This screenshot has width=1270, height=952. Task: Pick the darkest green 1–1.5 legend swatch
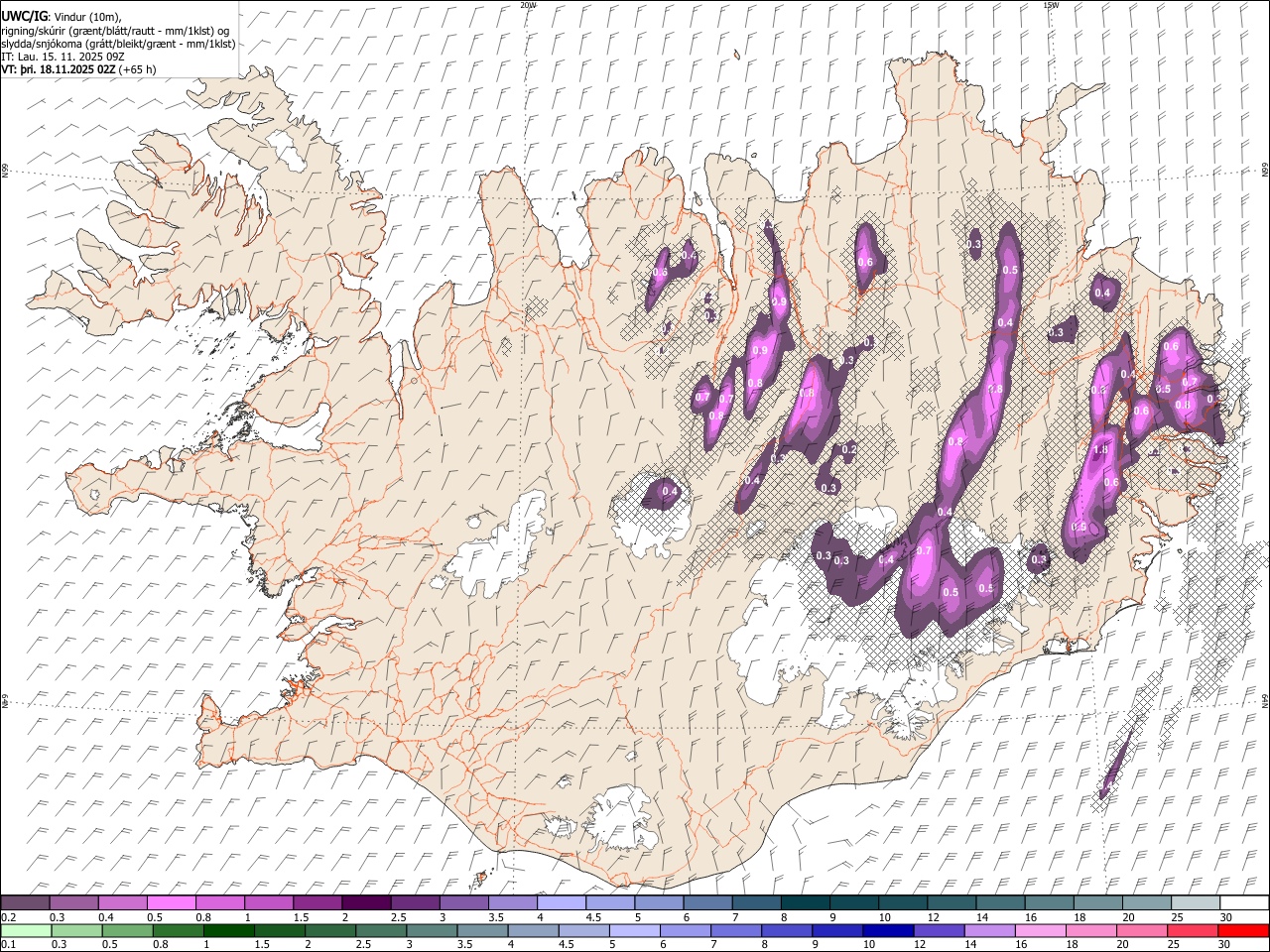coord(228,930)
